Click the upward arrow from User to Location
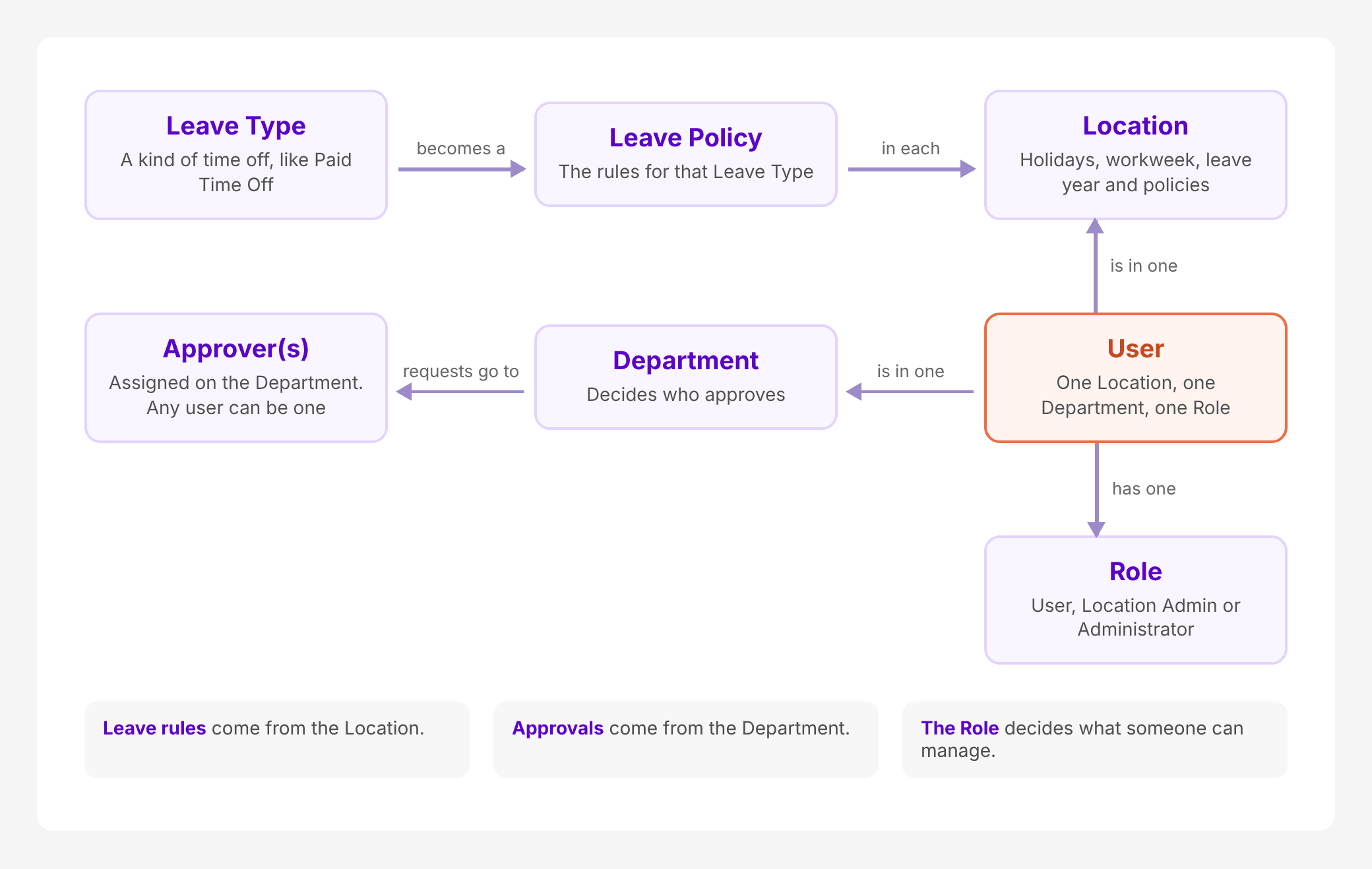 [x=1096, y=266]
